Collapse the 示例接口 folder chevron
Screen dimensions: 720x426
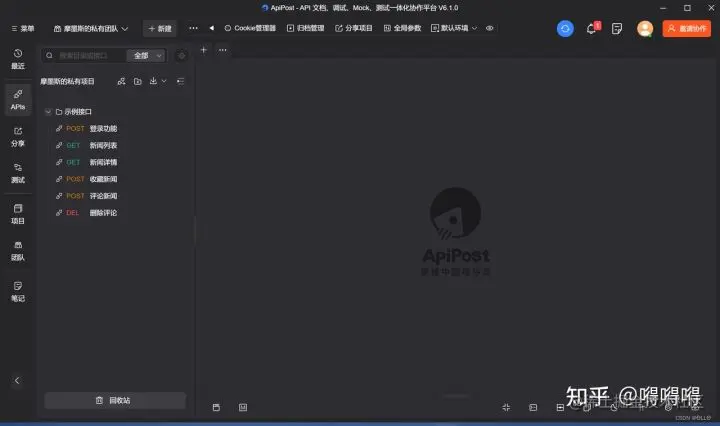pos(48,112)
